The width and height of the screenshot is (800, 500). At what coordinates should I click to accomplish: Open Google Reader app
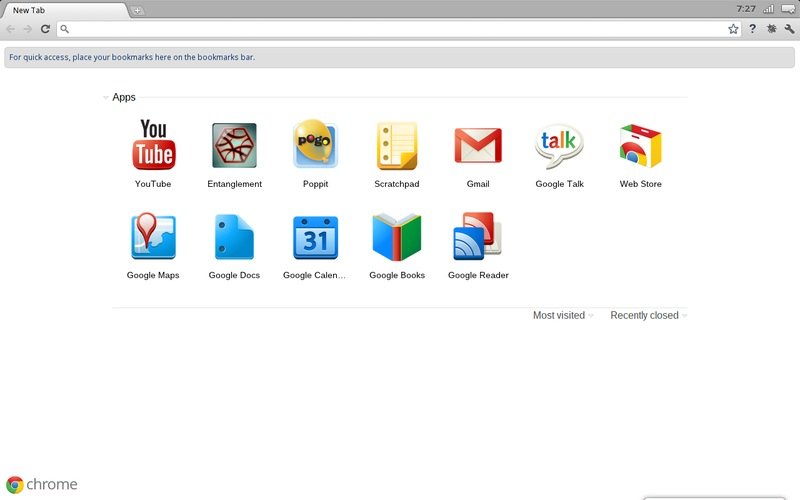pos(478,236)
